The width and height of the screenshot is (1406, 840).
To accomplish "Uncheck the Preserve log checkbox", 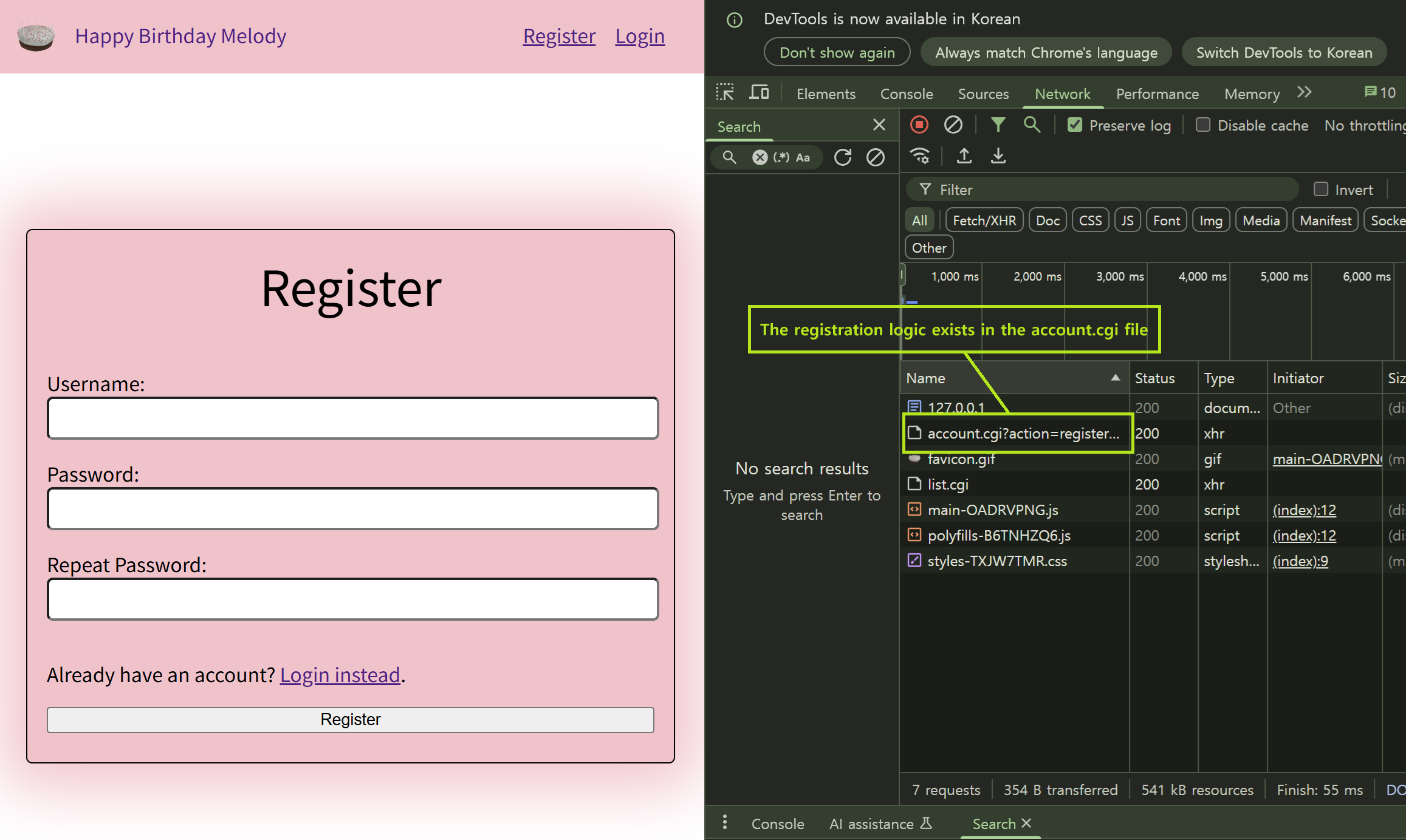I will 1075,125.
